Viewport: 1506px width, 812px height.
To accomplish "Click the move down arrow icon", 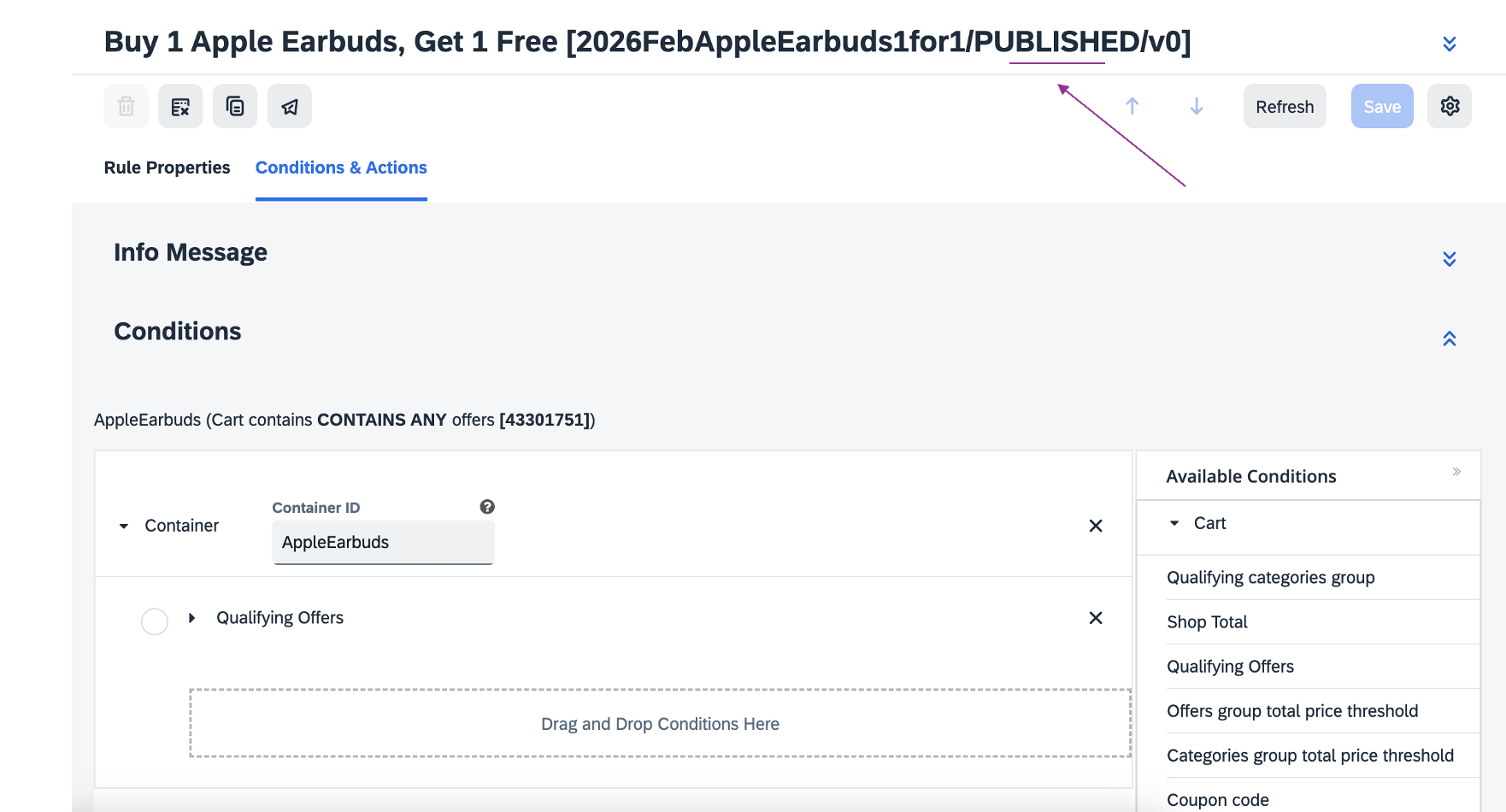I will (x=1197, y=106).
